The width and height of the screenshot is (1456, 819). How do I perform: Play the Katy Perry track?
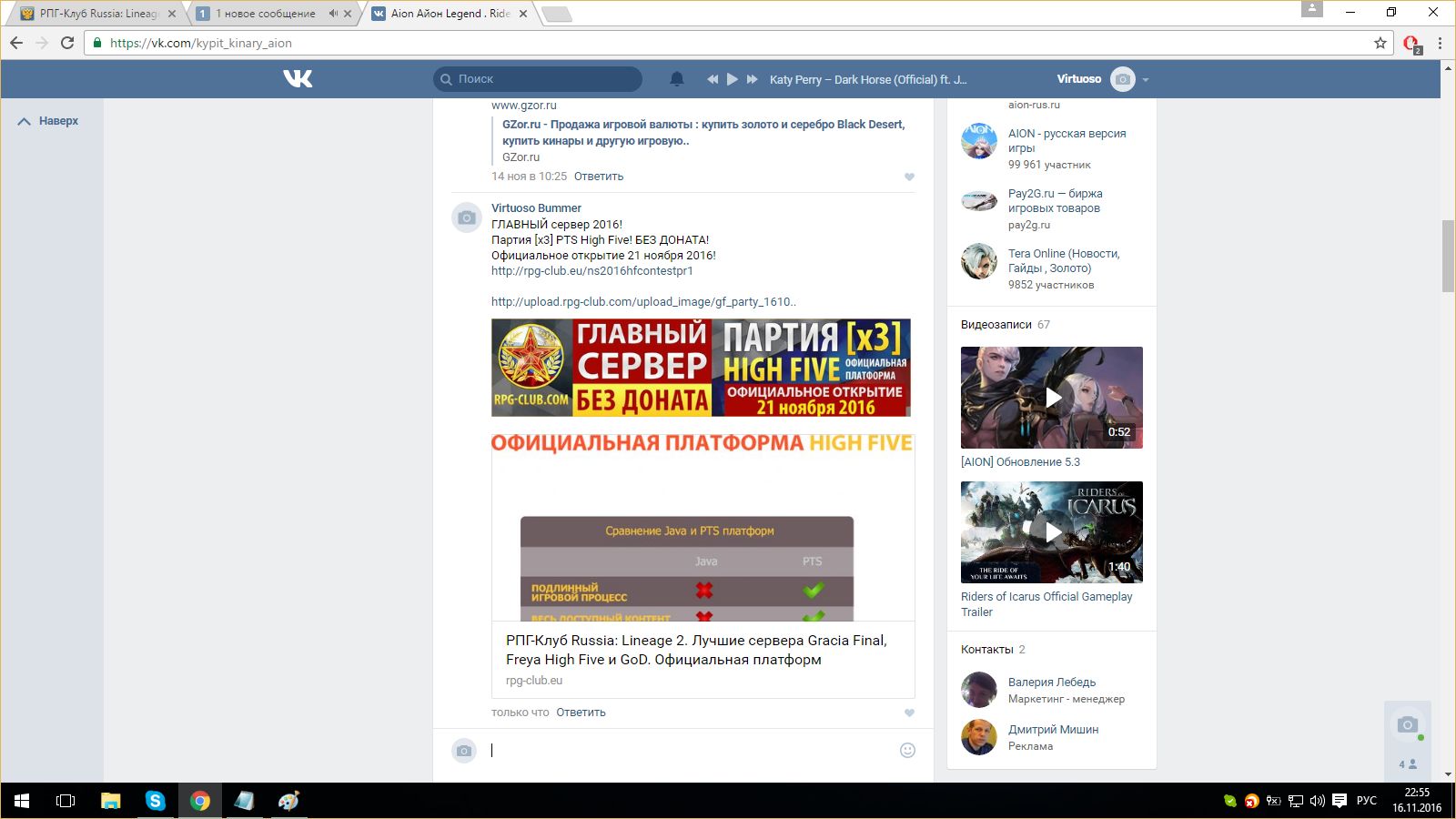tap(733, 79)
